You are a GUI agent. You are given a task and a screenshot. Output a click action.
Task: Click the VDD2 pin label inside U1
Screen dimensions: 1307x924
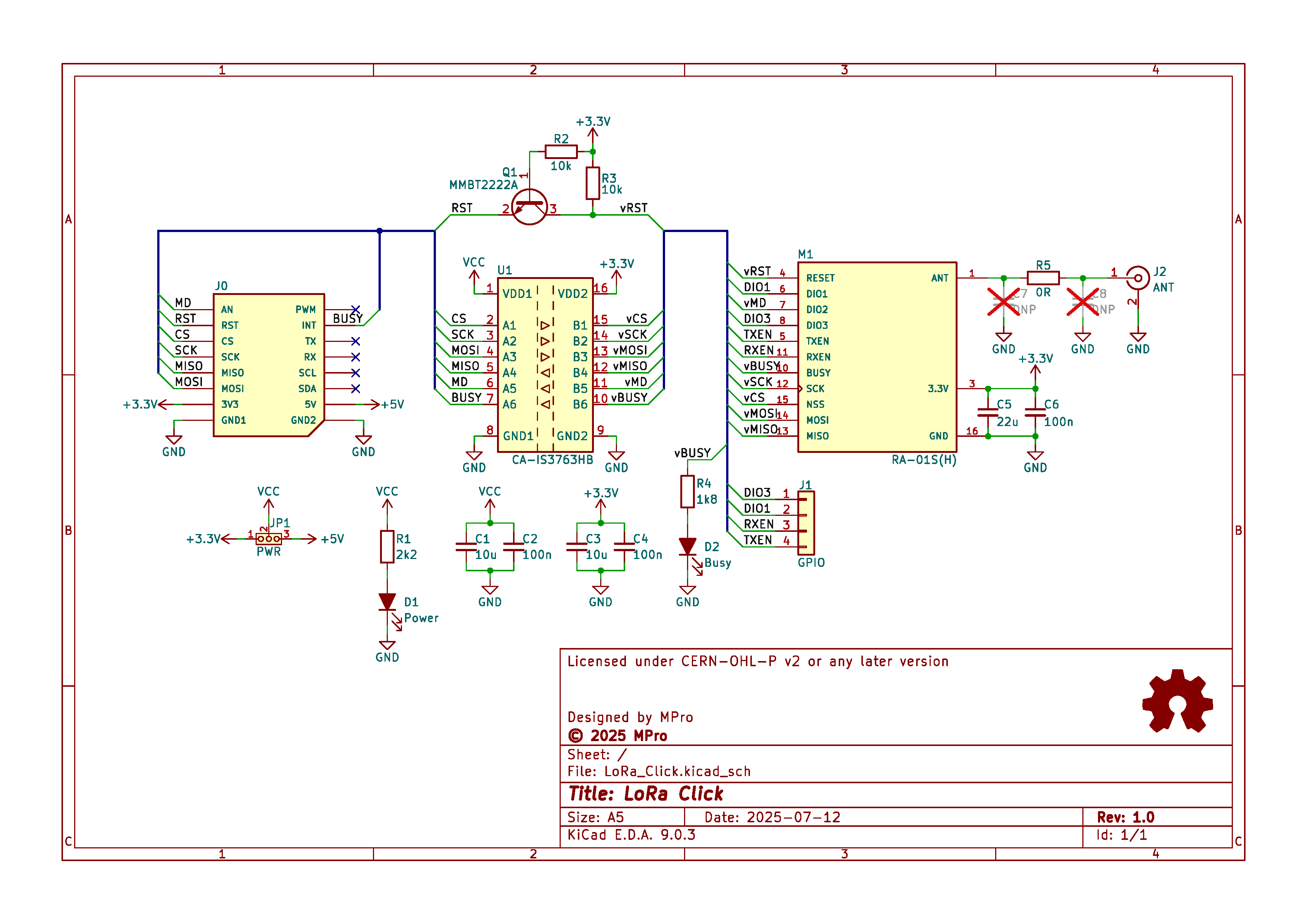[572, 293]
